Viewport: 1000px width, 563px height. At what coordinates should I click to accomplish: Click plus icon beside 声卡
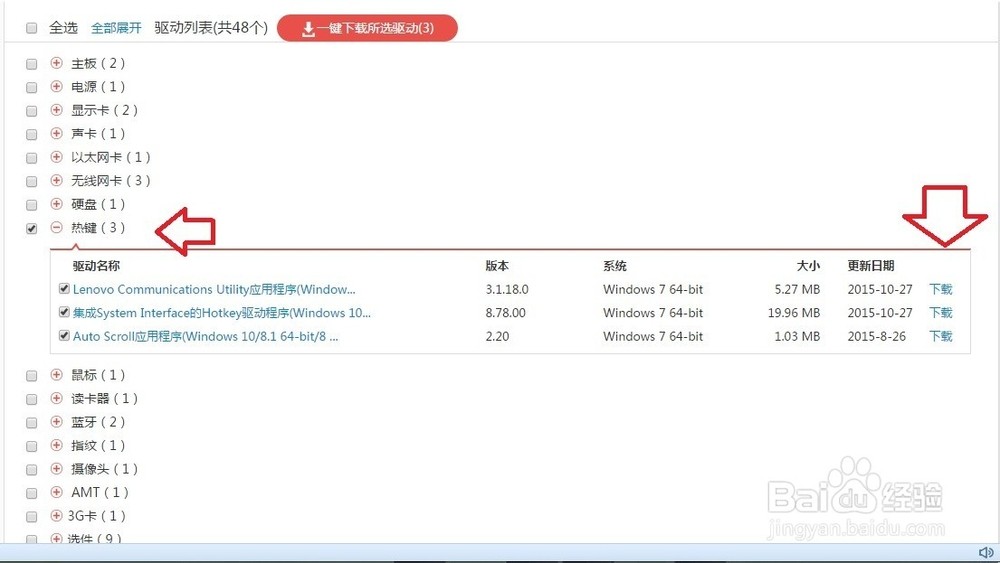(x=57, y=134)
